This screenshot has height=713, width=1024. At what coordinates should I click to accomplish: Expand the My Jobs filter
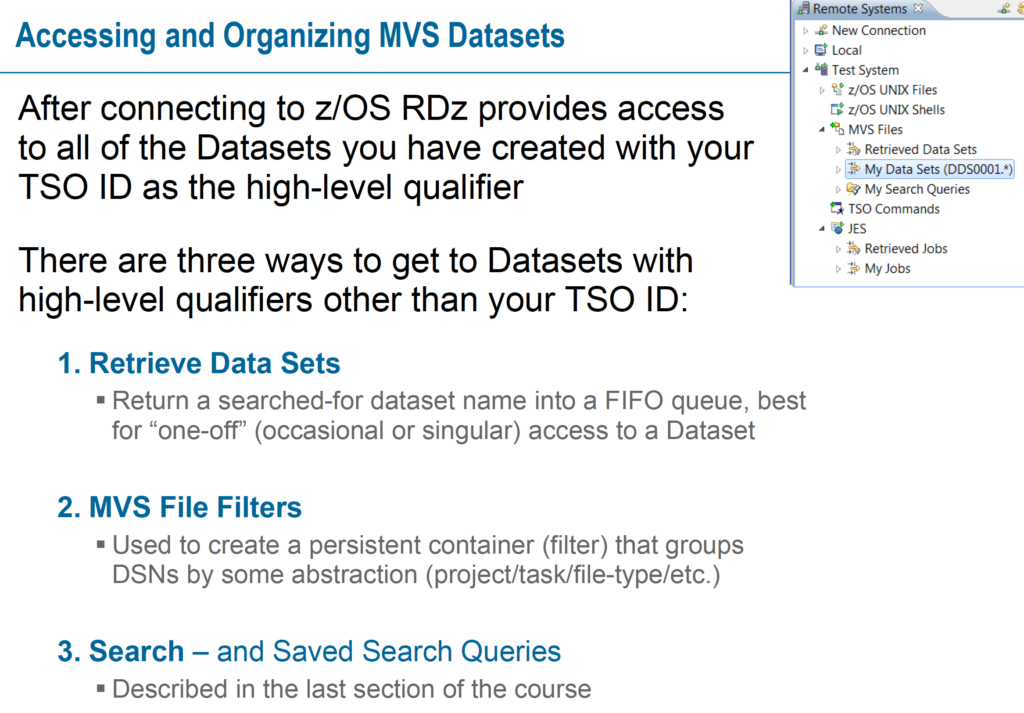[839, 269]
